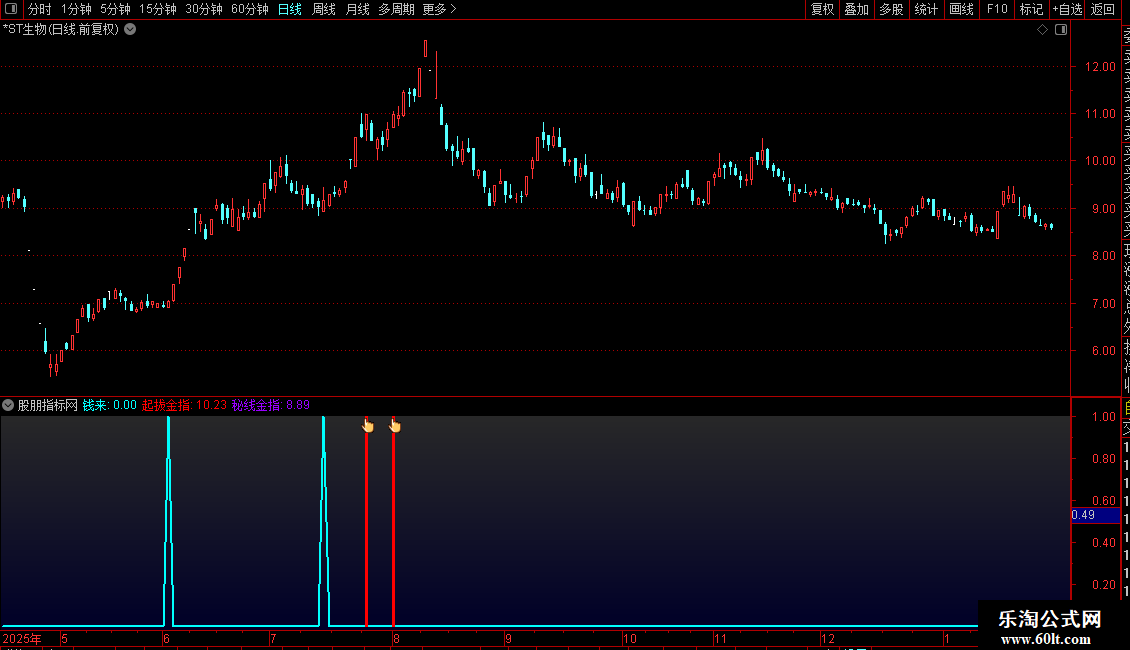The height and width of the screenshot is (650, 1130).
Task: Open the F10 company info
Action: [997, 9]
